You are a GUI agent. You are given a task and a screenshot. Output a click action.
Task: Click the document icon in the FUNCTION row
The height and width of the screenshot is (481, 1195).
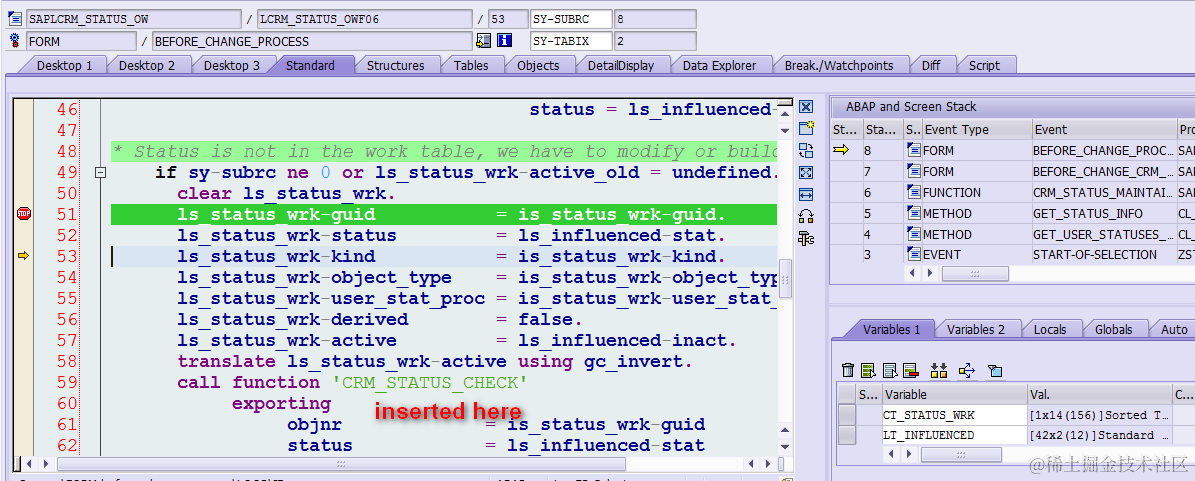coord(913,192)
